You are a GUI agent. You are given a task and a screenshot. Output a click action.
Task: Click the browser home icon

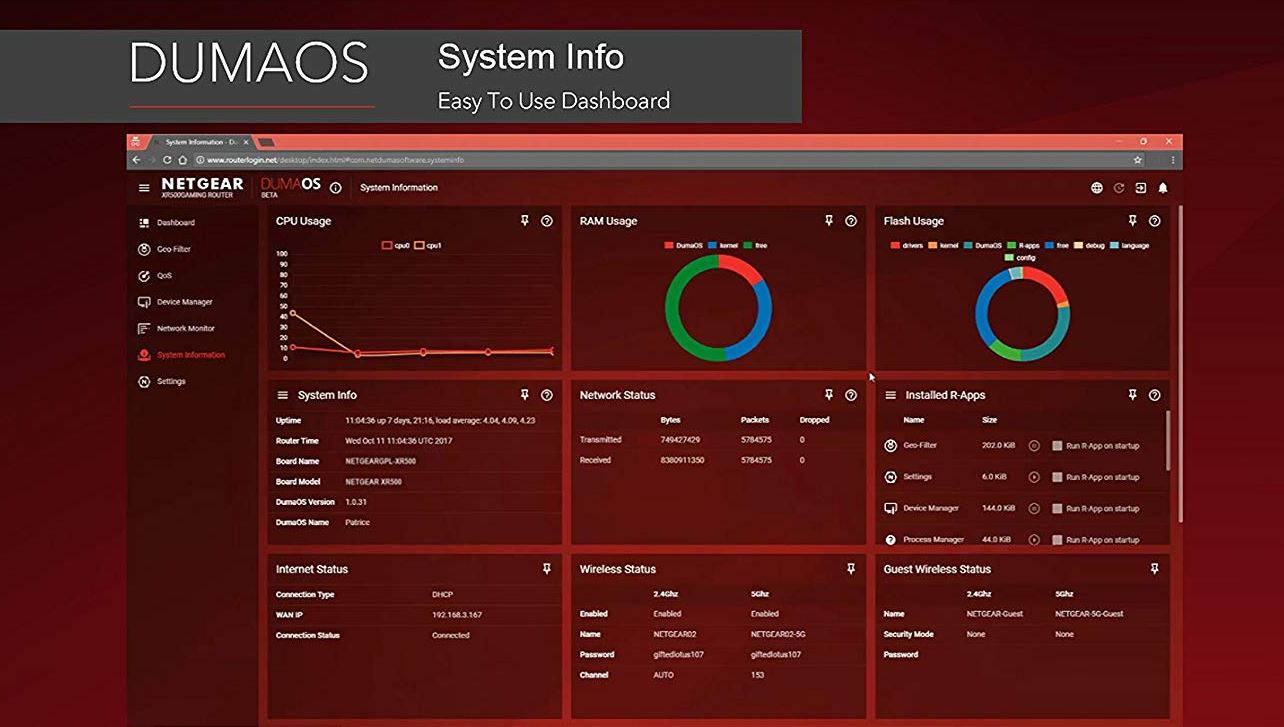tap(183, 160)
